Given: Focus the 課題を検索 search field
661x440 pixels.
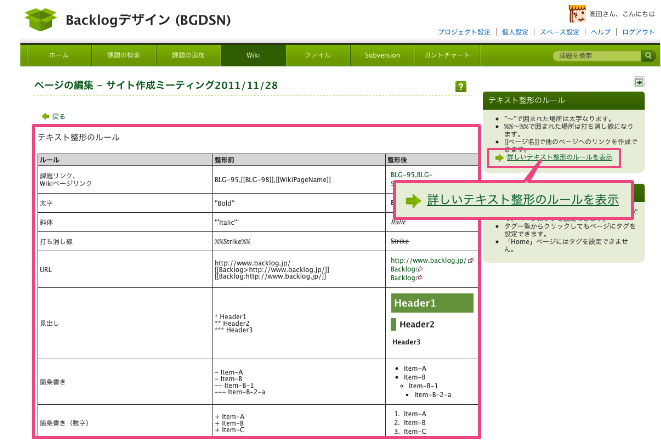Looking at the screenshot, I should coord(598,56).
